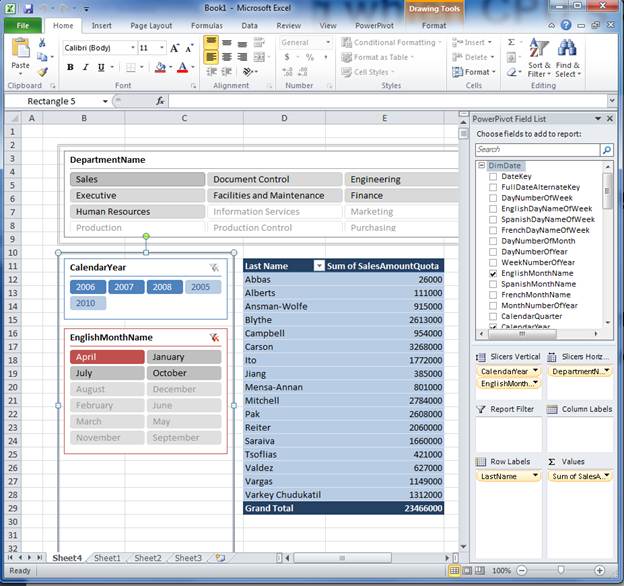Collapse the DimDate table node

482,165
